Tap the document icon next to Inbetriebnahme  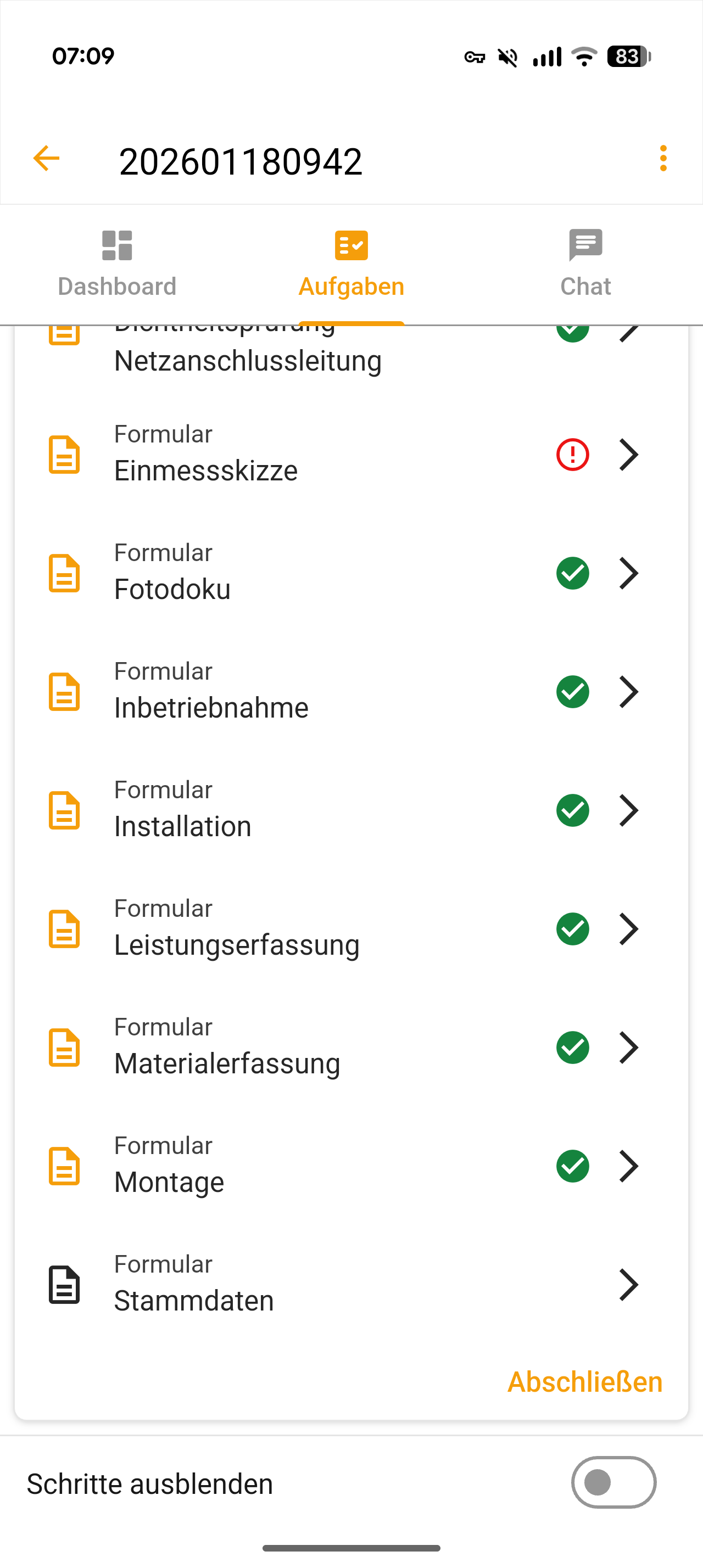pyautogui.click(x=64, y=692)
